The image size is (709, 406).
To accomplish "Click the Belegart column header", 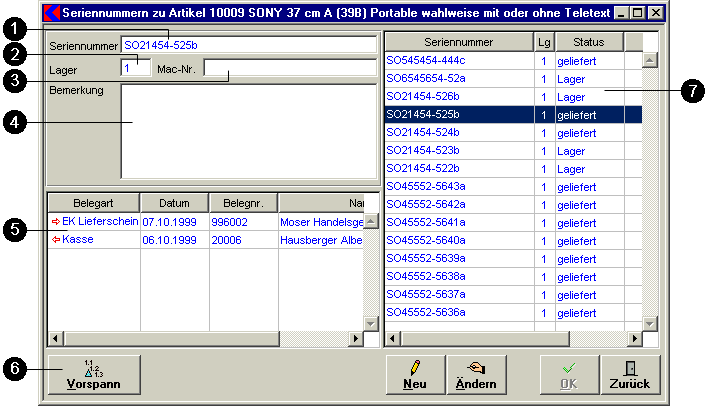I will (x=93, y=203).
